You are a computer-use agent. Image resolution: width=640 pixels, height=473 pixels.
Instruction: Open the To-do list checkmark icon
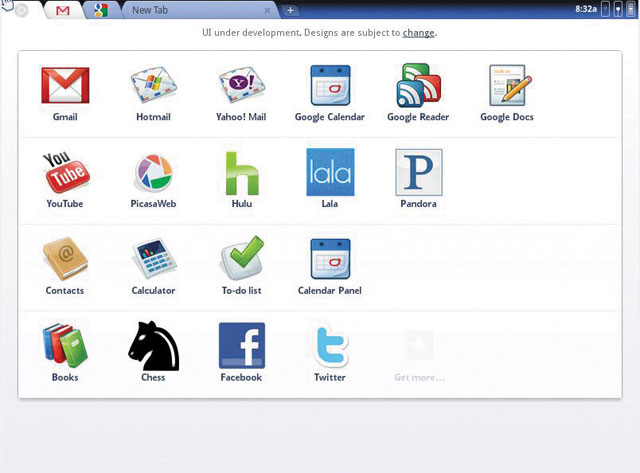[242, 258]
